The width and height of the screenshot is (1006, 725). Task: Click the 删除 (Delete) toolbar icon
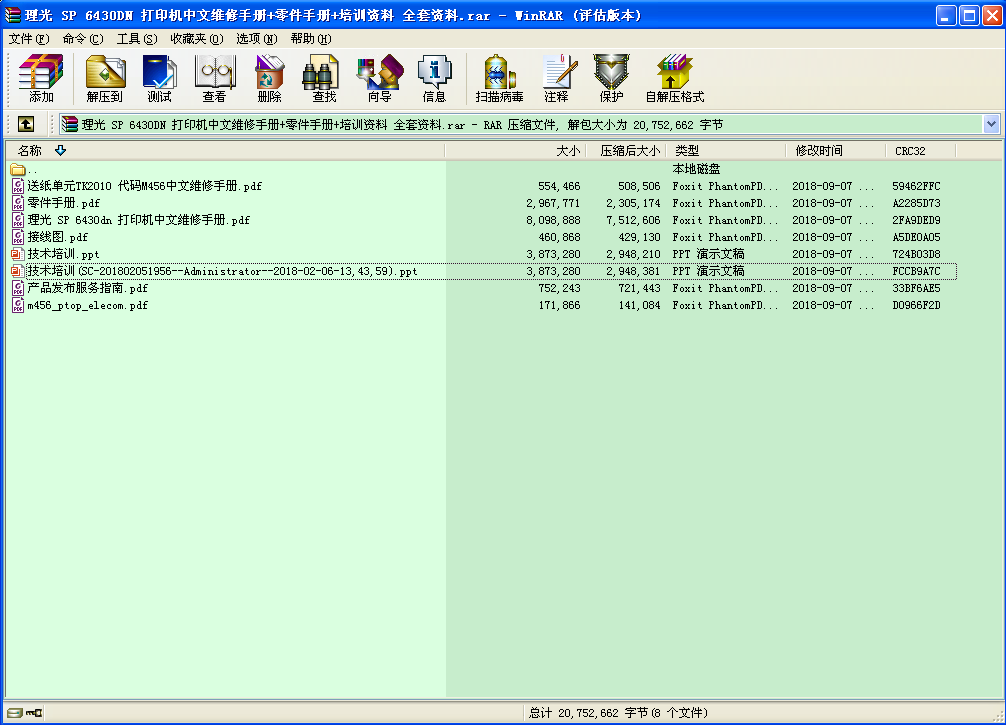(269, 78)
